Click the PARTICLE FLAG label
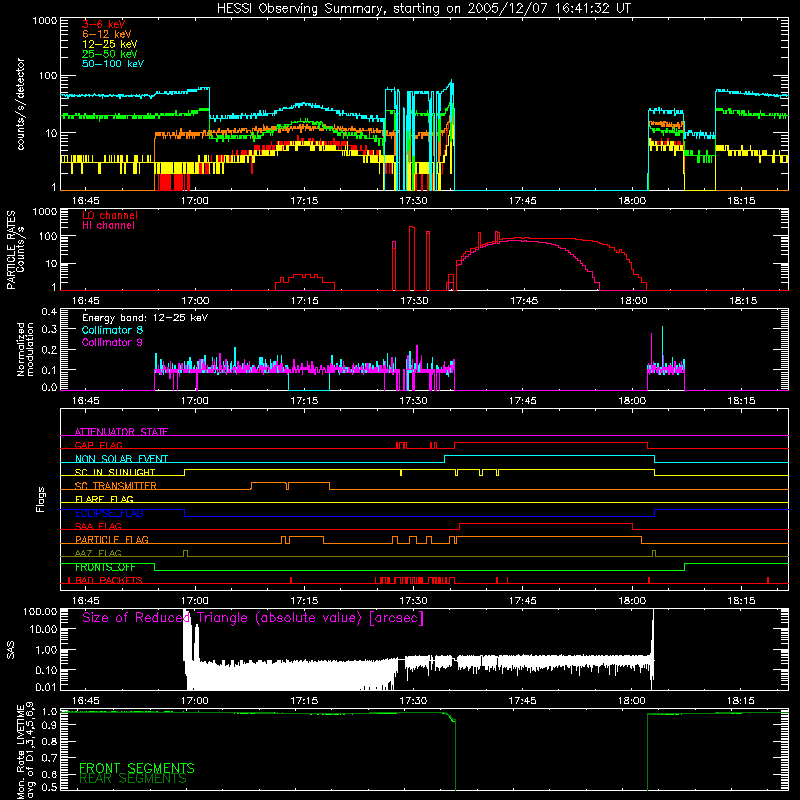The image size is (800, 800). coord(112,539)
